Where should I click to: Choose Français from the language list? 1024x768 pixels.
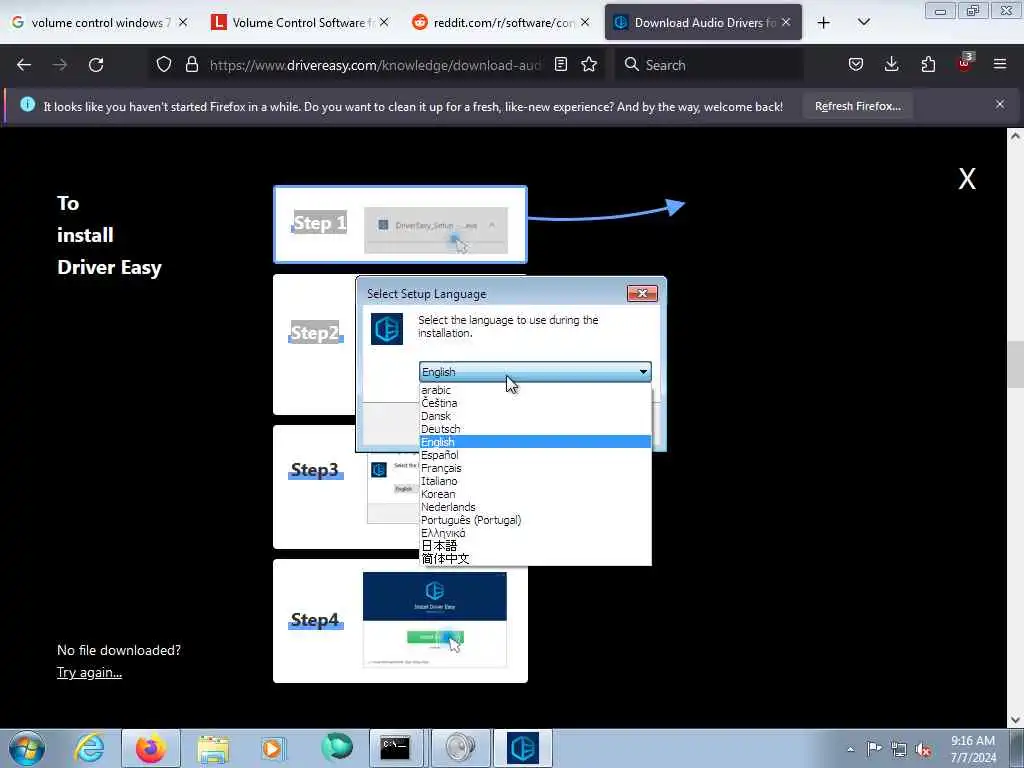point(535,468)
